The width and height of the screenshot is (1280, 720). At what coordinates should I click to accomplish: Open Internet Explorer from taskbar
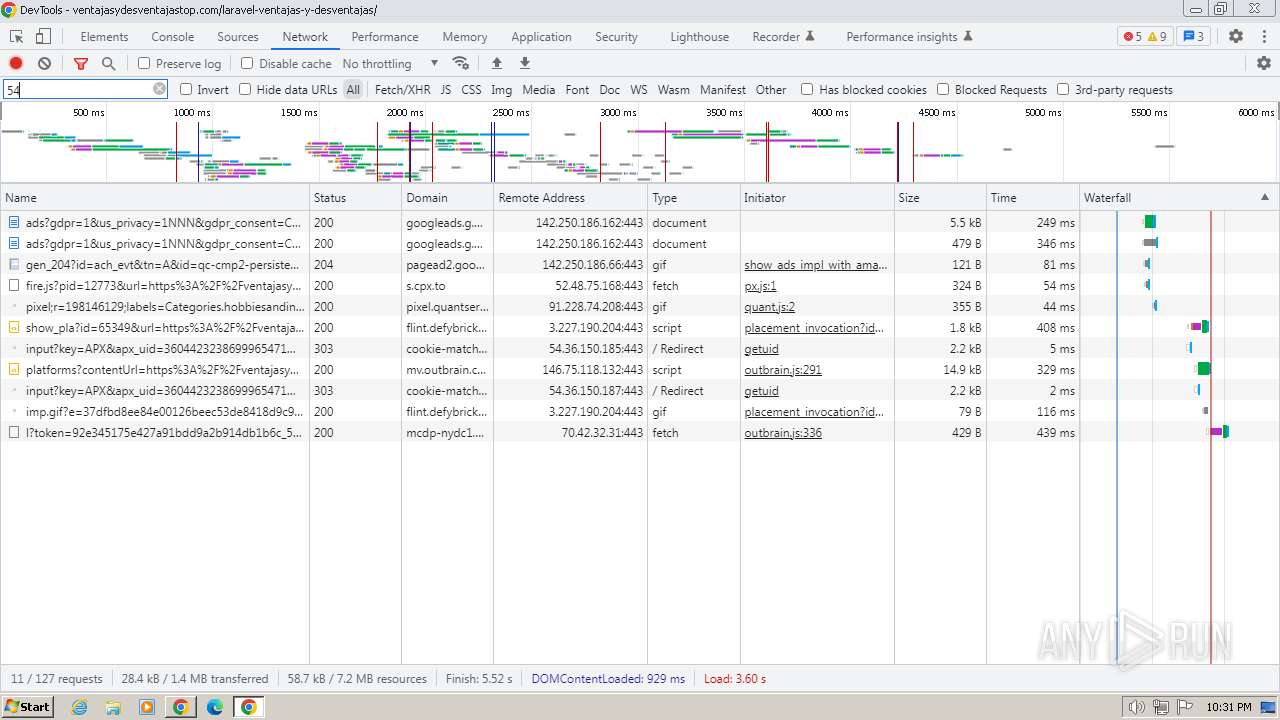[79, 707]
